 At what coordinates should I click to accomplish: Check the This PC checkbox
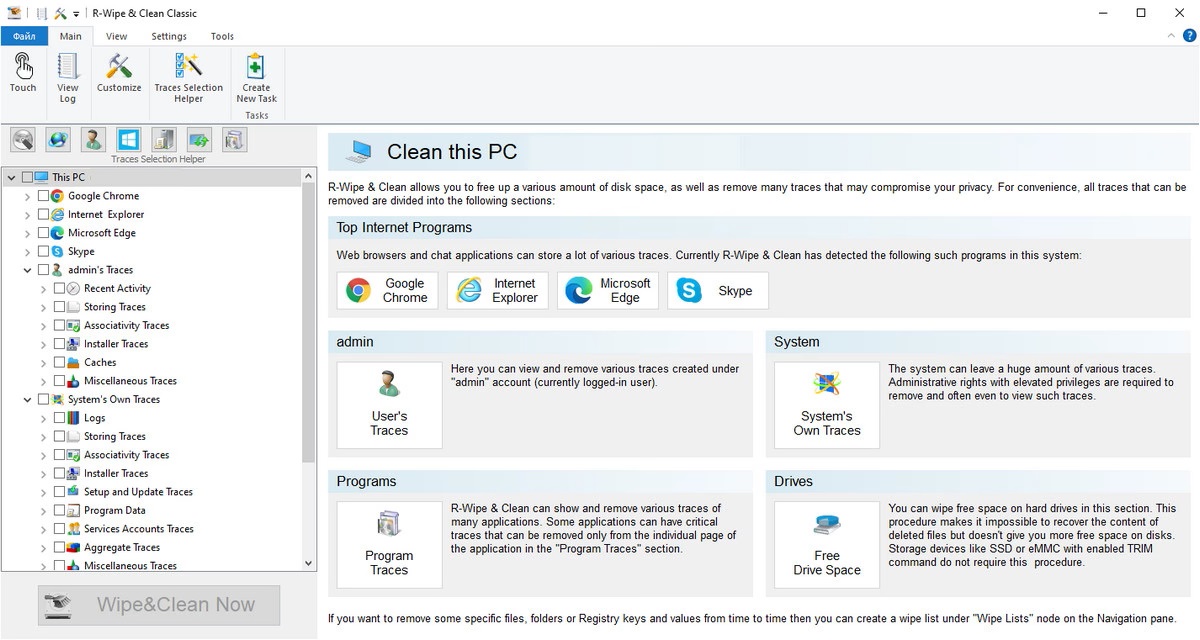tap(27, 177)
